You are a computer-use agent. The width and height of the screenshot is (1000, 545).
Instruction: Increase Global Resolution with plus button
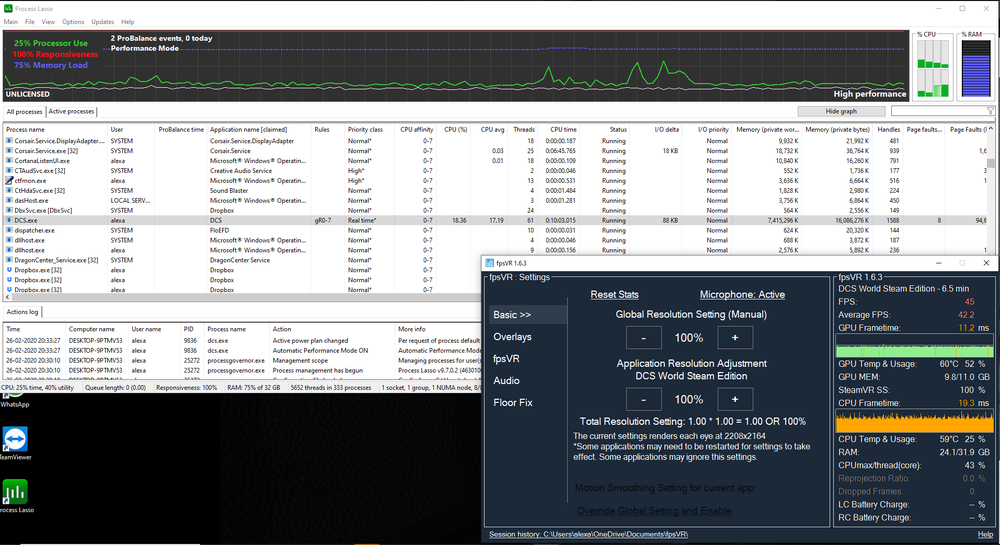pos(735,338)
